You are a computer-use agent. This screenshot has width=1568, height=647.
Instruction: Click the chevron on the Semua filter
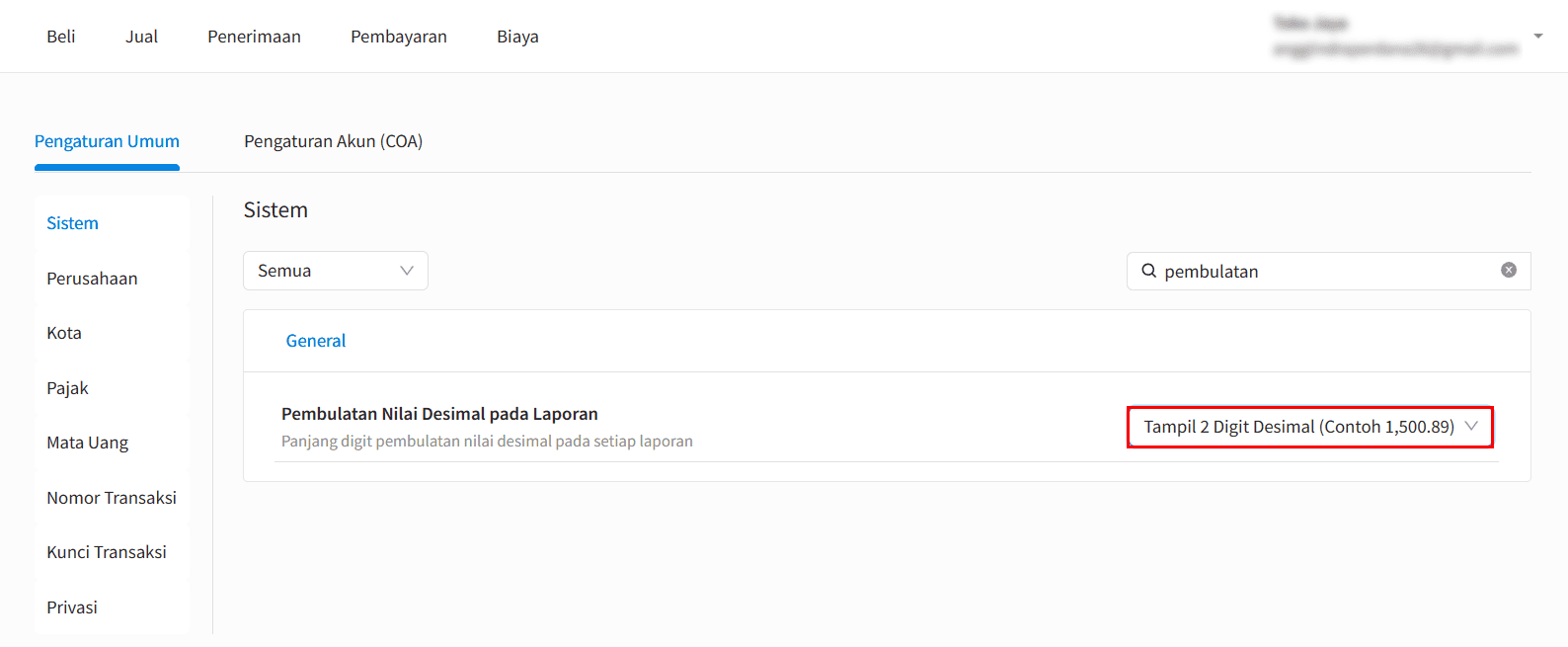(406, 270)
